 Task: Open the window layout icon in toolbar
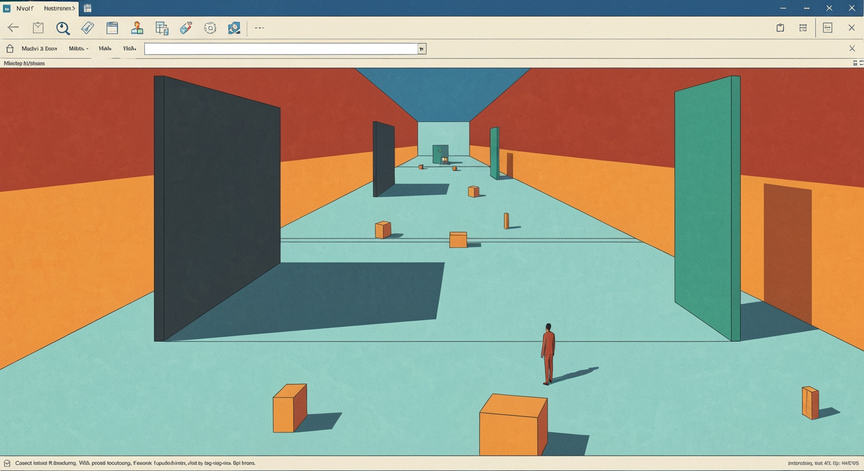click(112, 28)
